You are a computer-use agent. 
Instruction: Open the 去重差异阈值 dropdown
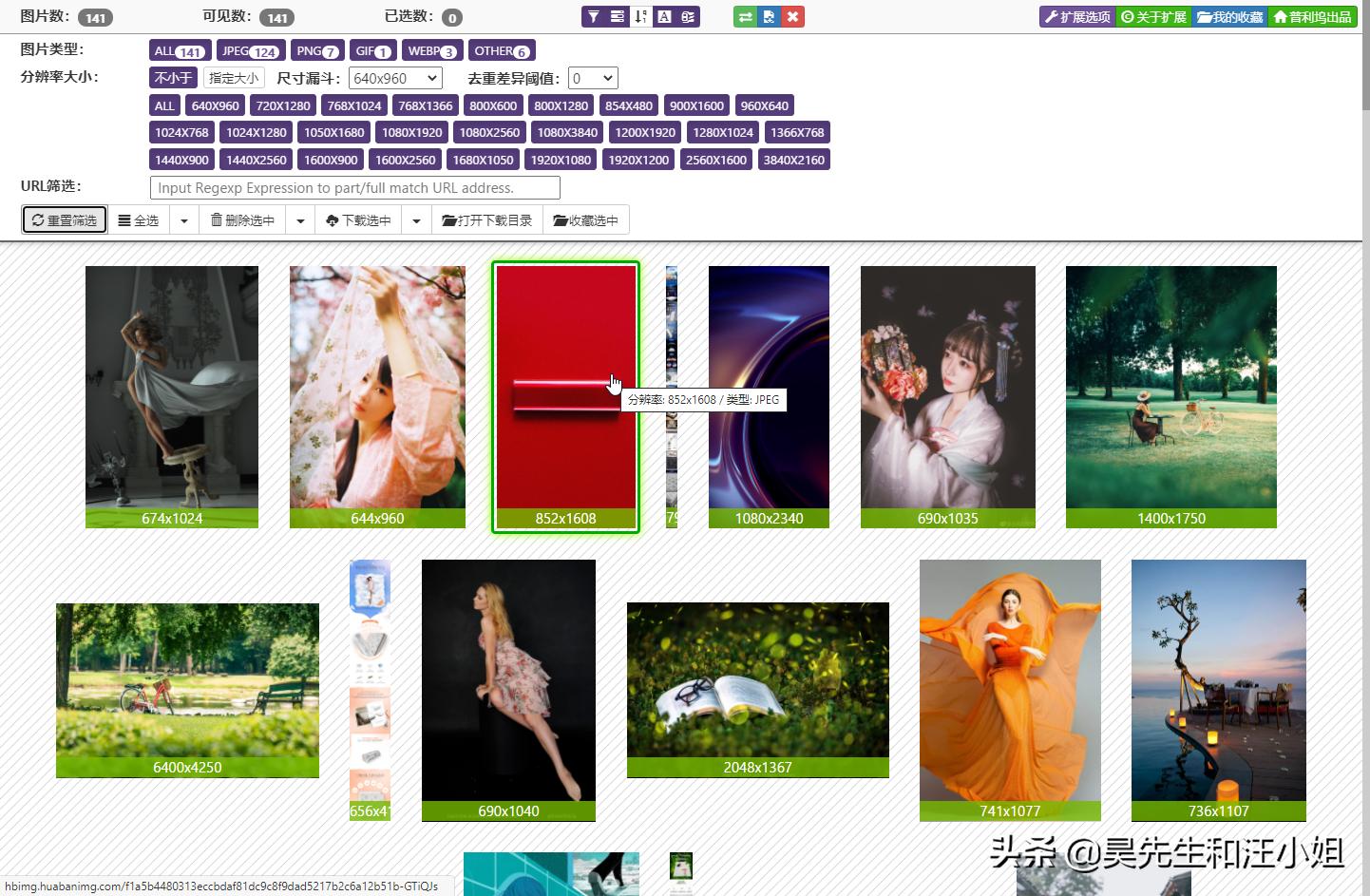(x=593, y=78)
